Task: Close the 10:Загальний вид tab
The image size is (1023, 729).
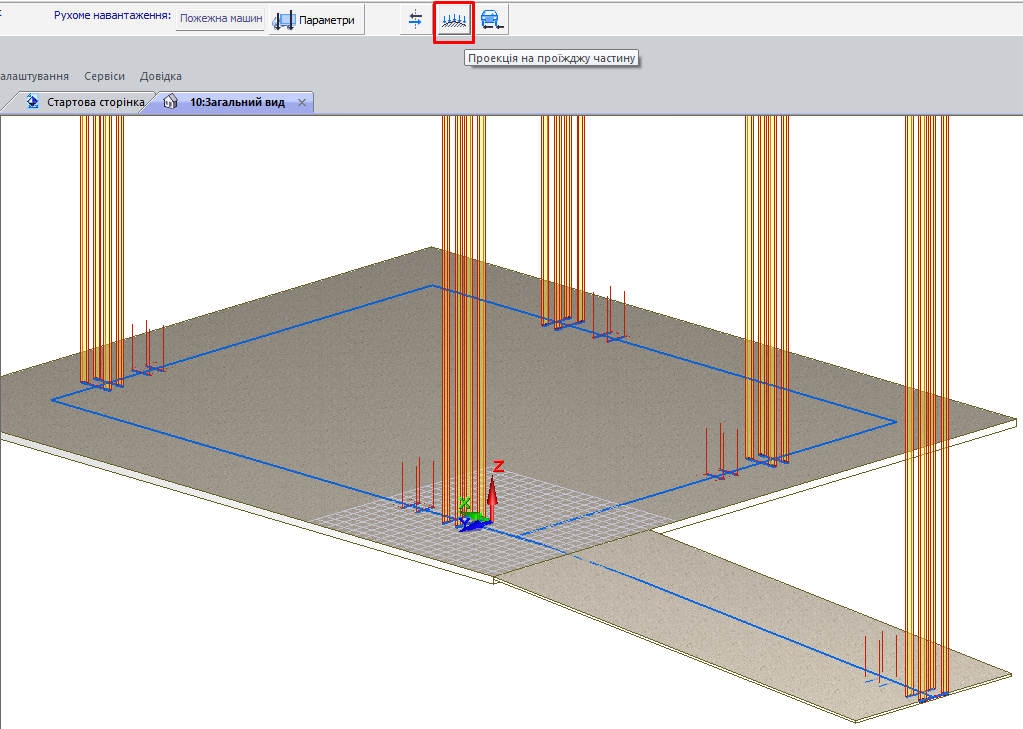Action: click(302, 103)
